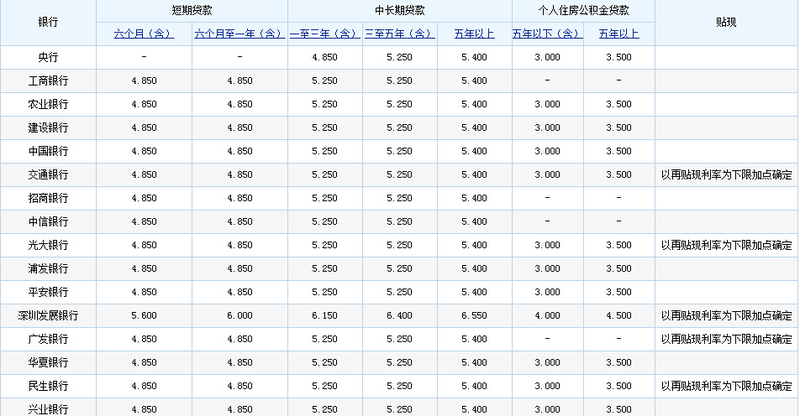Select 6.150 in the 深圳发展银行 row

[x=325, y=315]
